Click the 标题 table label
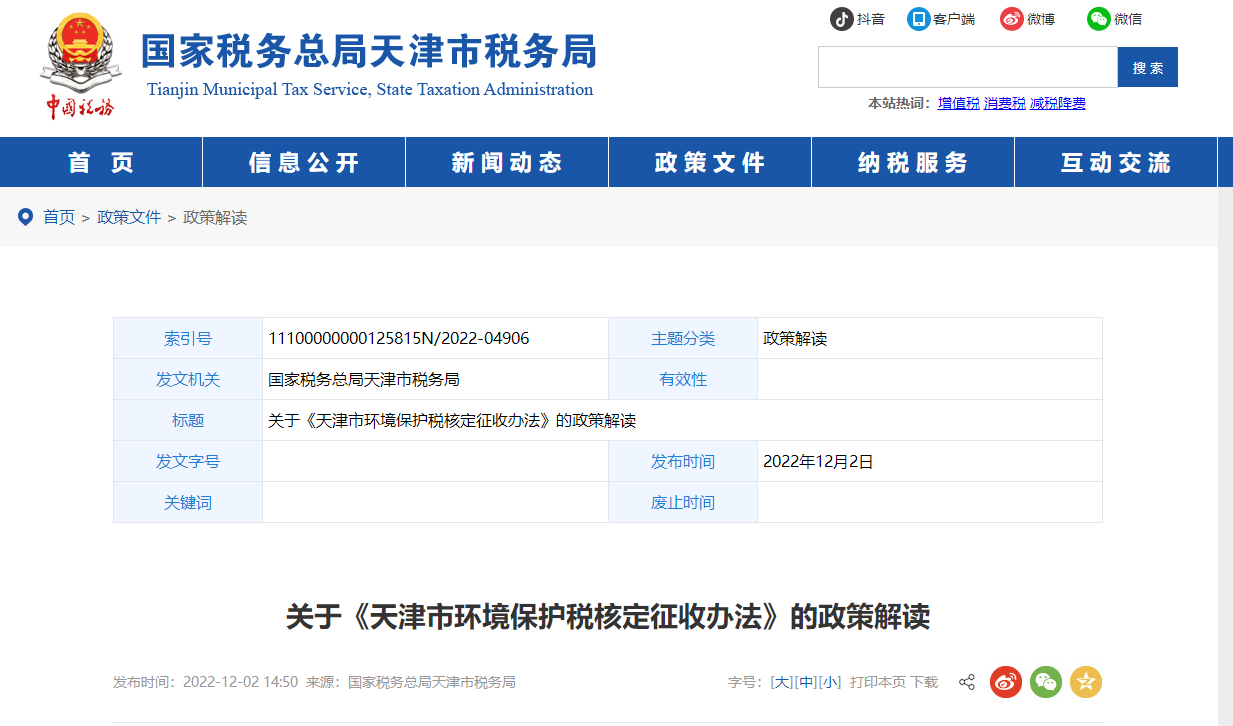Screen dimensions: 1233x726 coord(188,420)
